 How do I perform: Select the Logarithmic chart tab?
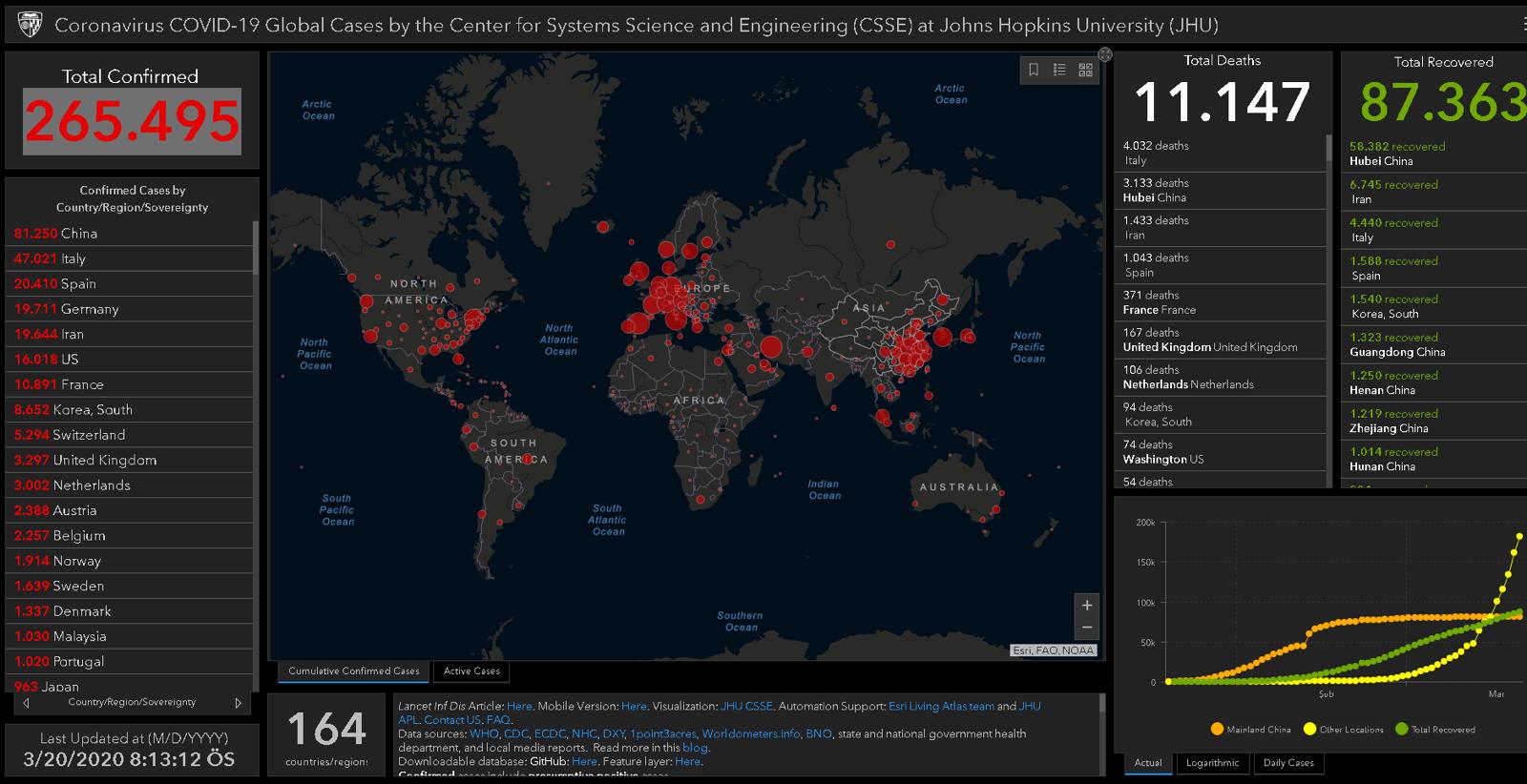click(1212, 763)
